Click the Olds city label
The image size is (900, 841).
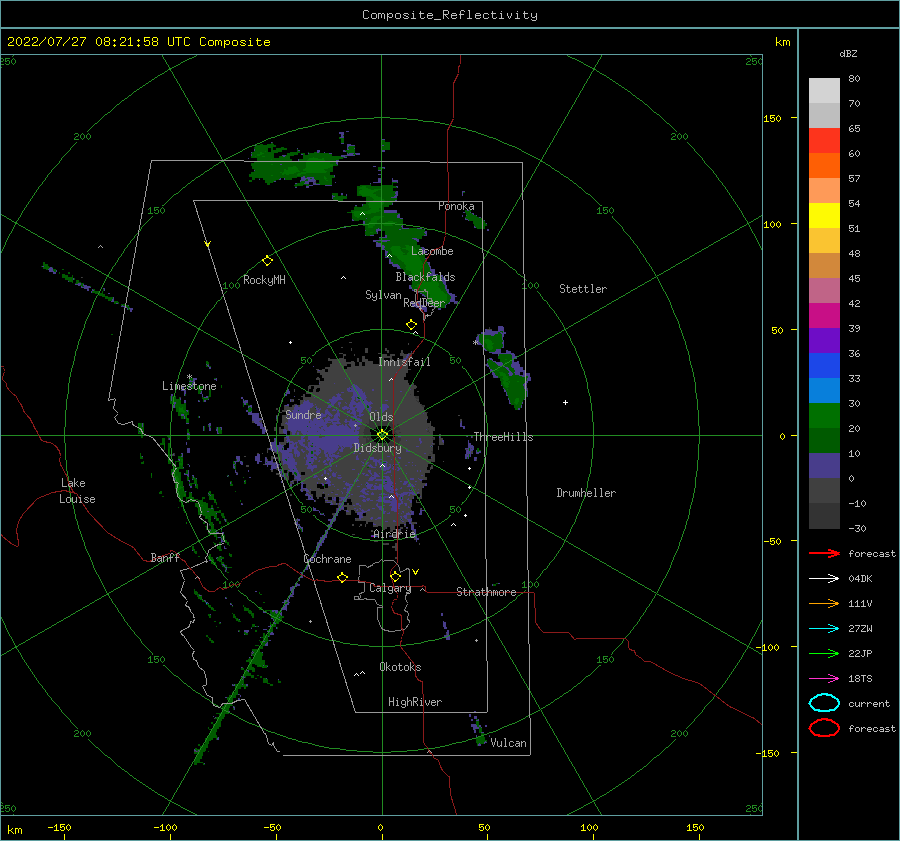(x=381, y=417)
